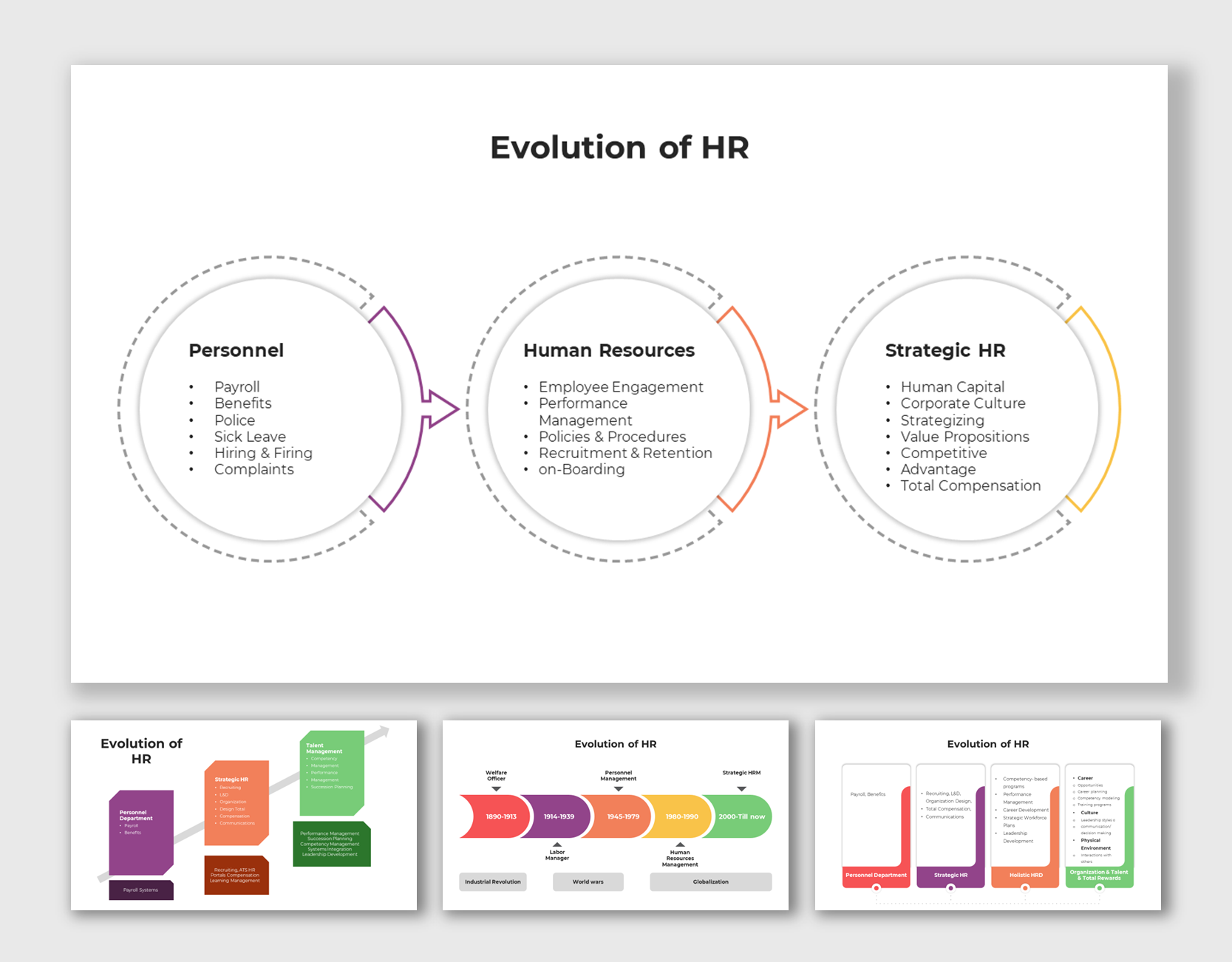Select the Evolution of HR title on the main slide
The width and height of the screenshot is (1232, 962).
pos(619,147)
